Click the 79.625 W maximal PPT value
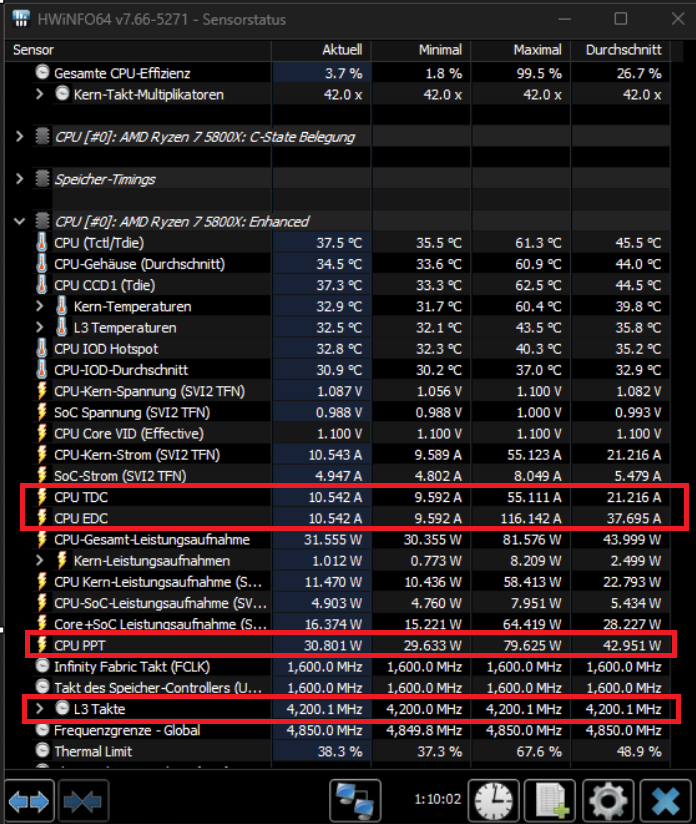 point(533,645)
